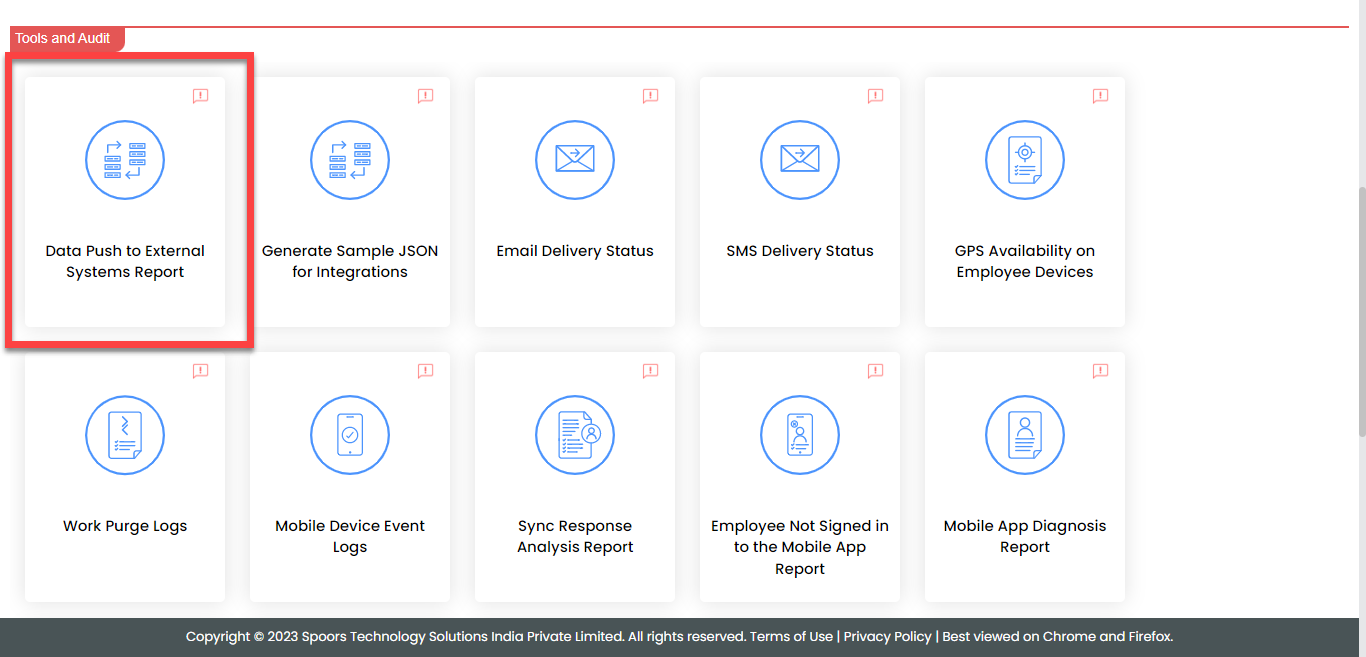
Task: Click info alert icon on Work Purge Logs card
Action: [x=200, y=371]
